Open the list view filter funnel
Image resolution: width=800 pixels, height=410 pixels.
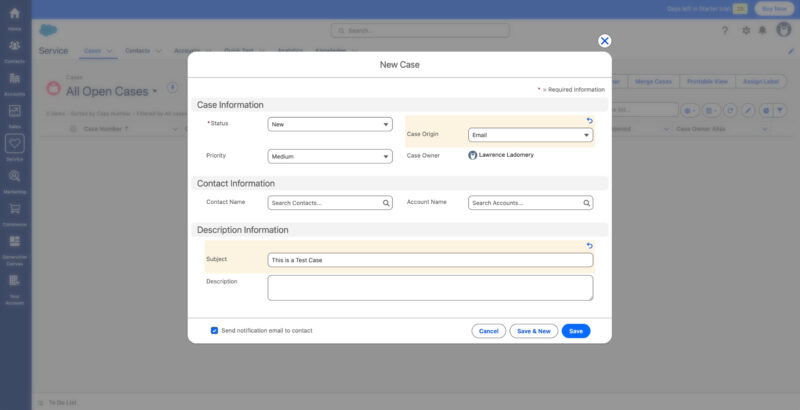(x=780, y=111)
